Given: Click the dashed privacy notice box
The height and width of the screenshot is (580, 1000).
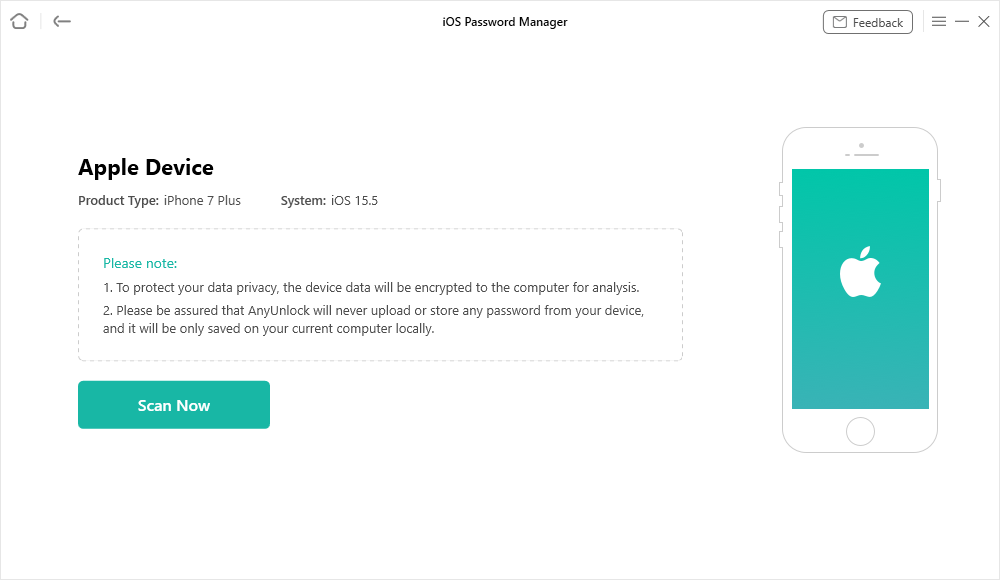Looking at the screenshot, I should point(380,293).
